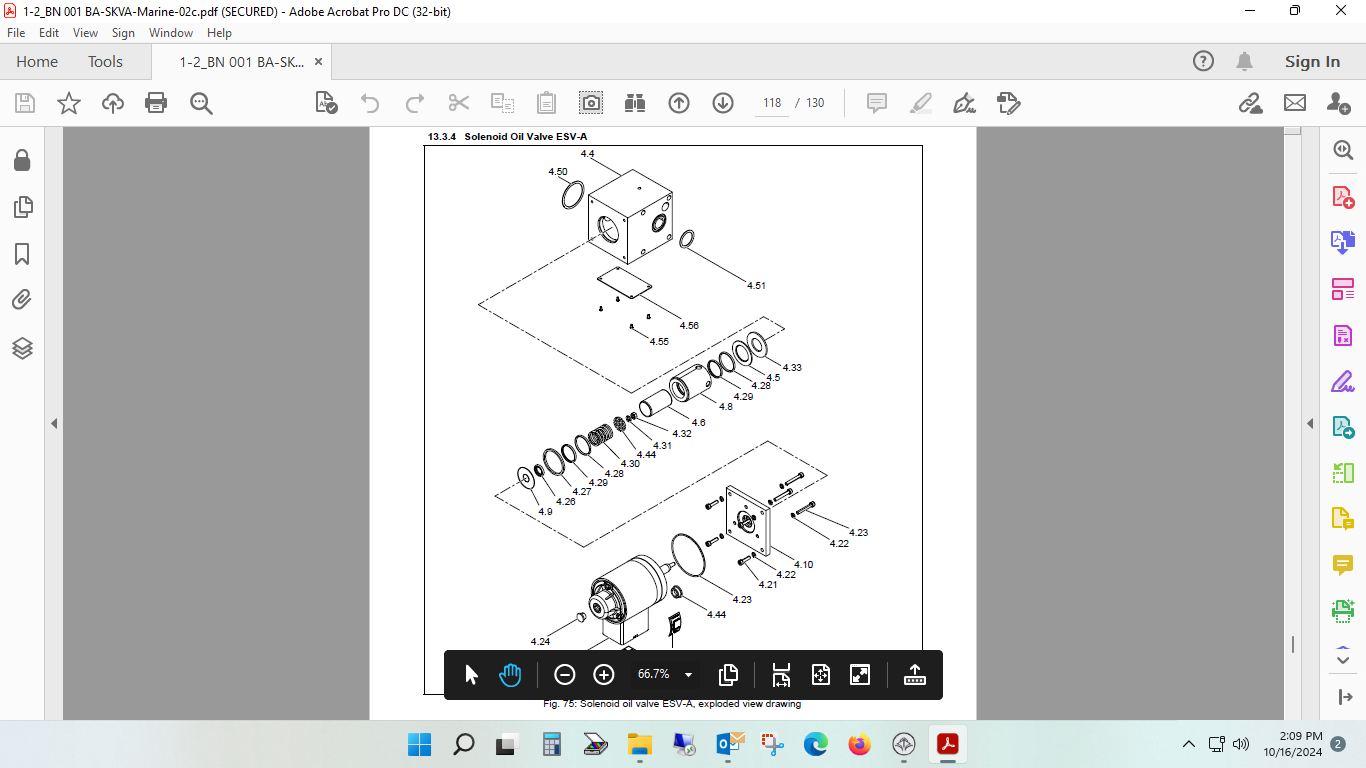The height and width of the screenshot is (768, 1366).
Task: Open the Attachments paperclip panel
Action: (x=22, y=300)
